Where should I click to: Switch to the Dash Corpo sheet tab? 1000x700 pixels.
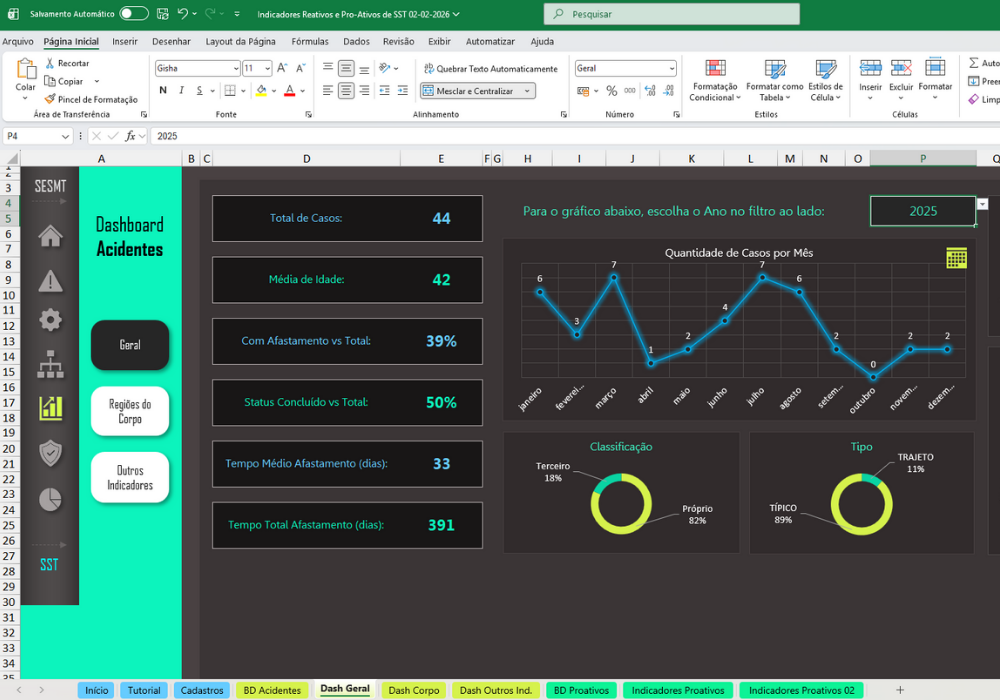coord(414,690)
